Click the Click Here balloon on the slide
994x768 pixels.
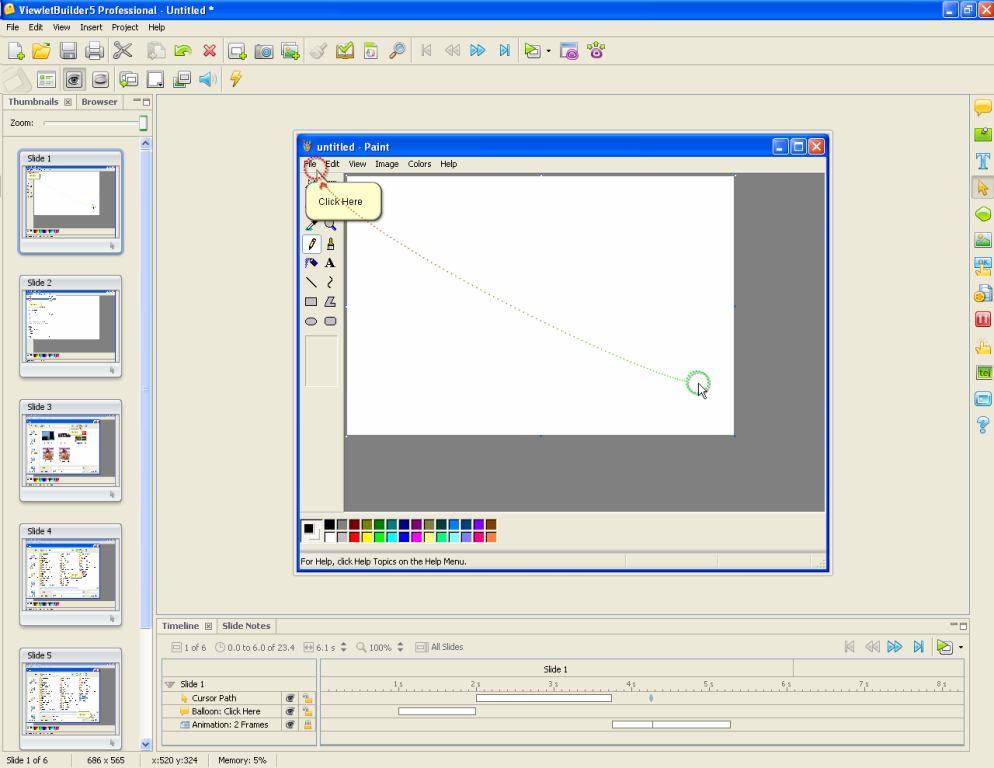[x=343, y=202]
